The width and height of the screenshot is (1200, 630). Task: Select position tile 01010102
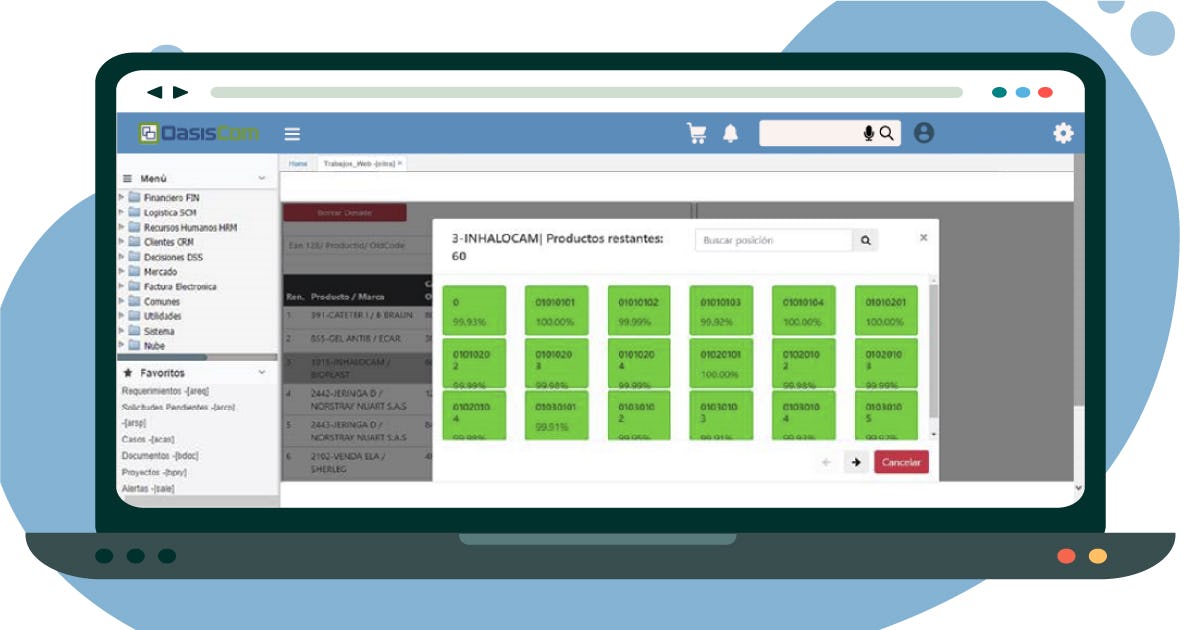coord(639,310)
